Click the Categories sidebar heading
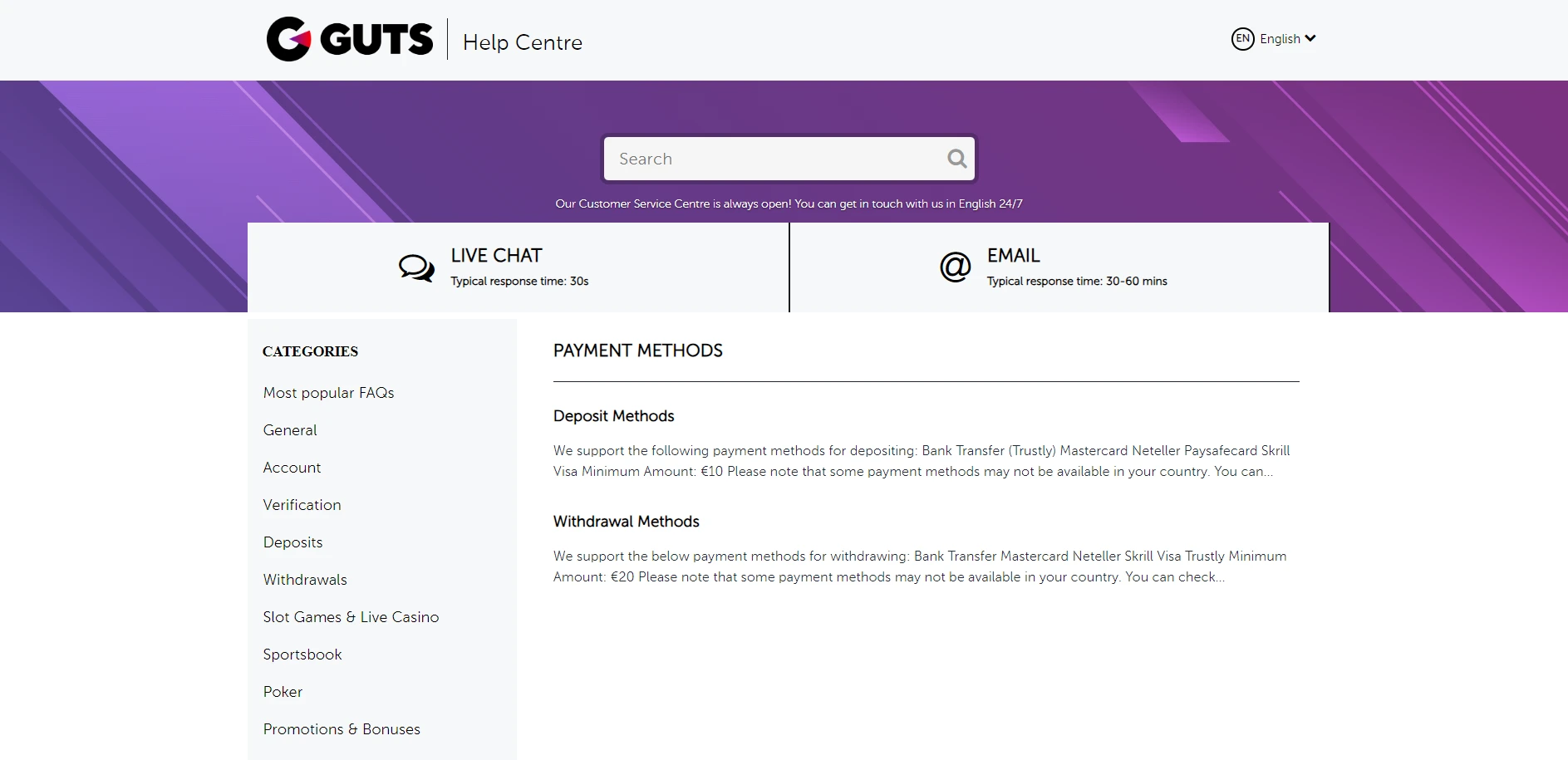The width and height of the screenshot is (1568, 760). point(311,351)
